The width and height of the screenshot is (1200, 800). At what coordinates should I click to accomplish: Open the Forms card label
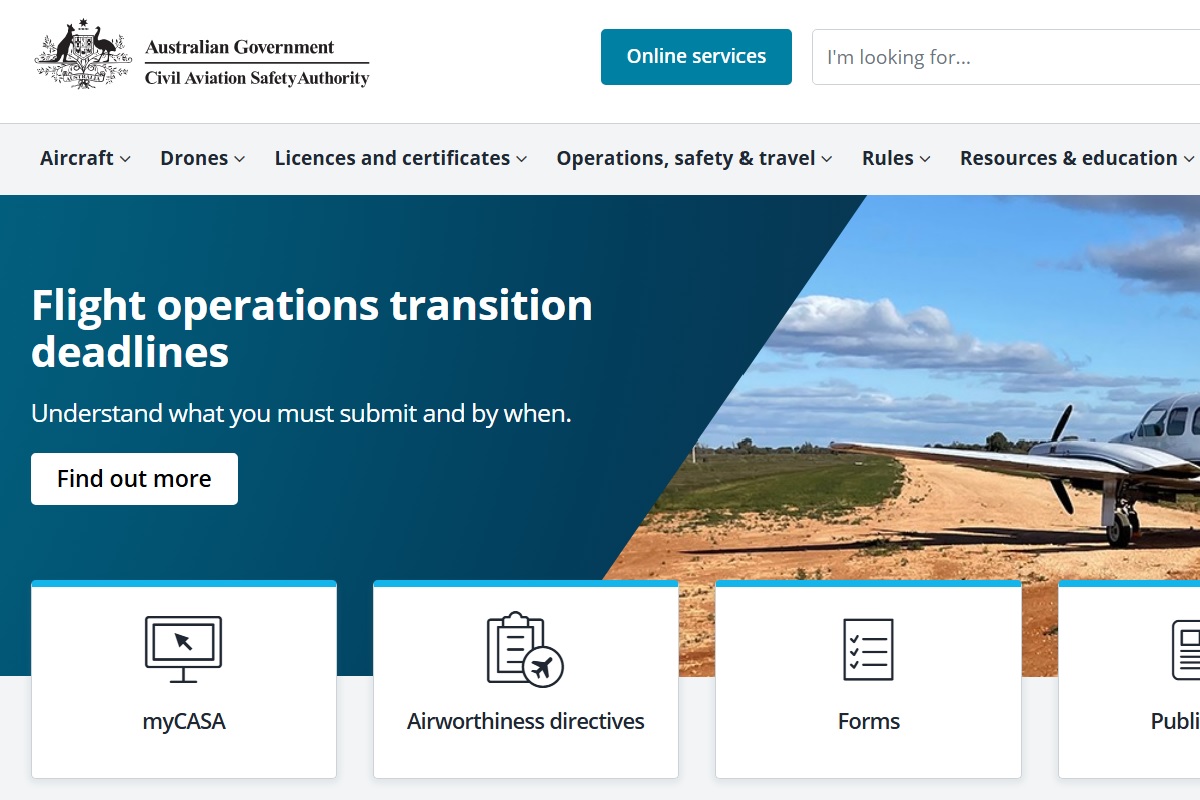(869, 721)
